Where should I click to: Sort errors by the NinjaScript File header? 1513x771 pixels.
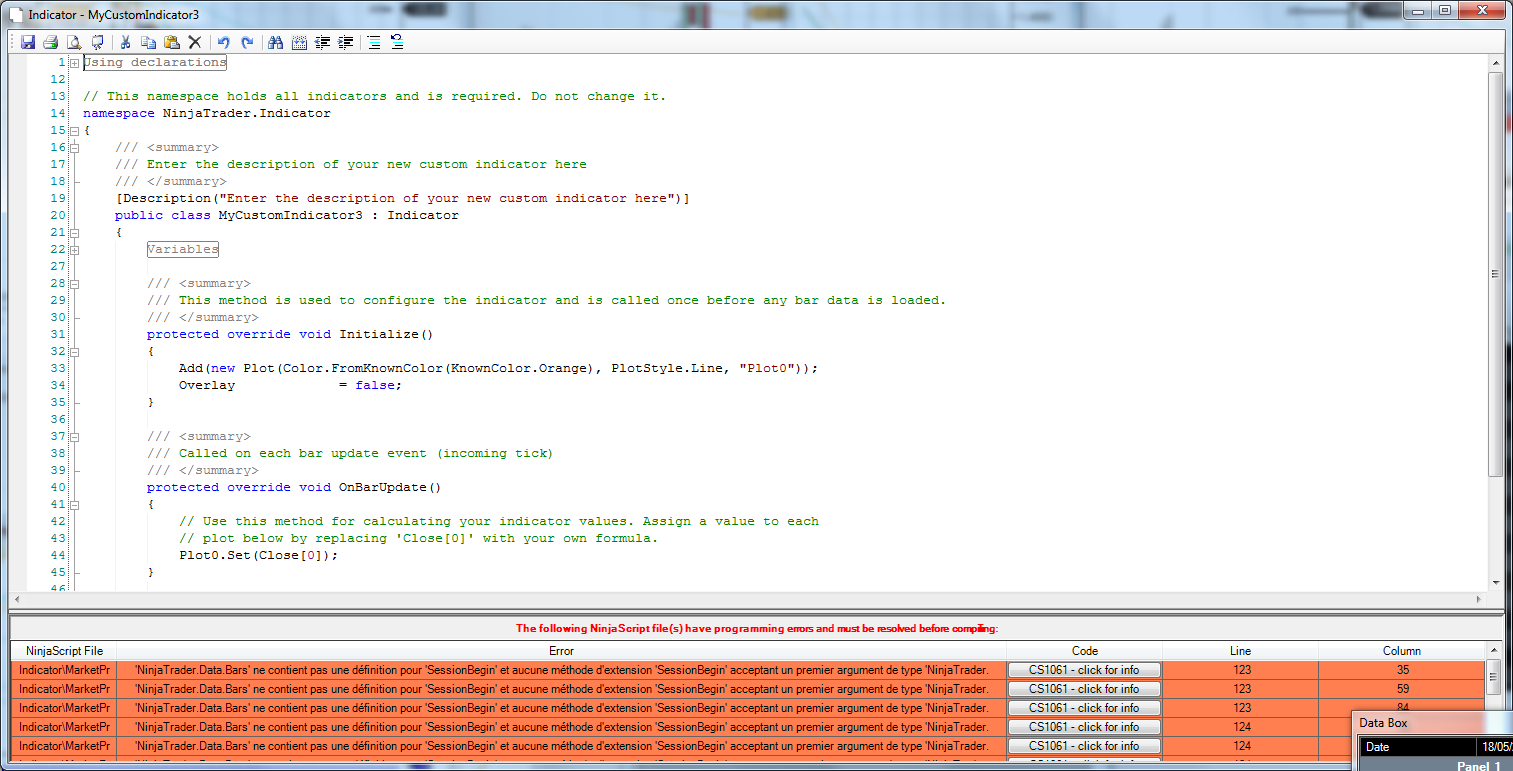(64, 651)
